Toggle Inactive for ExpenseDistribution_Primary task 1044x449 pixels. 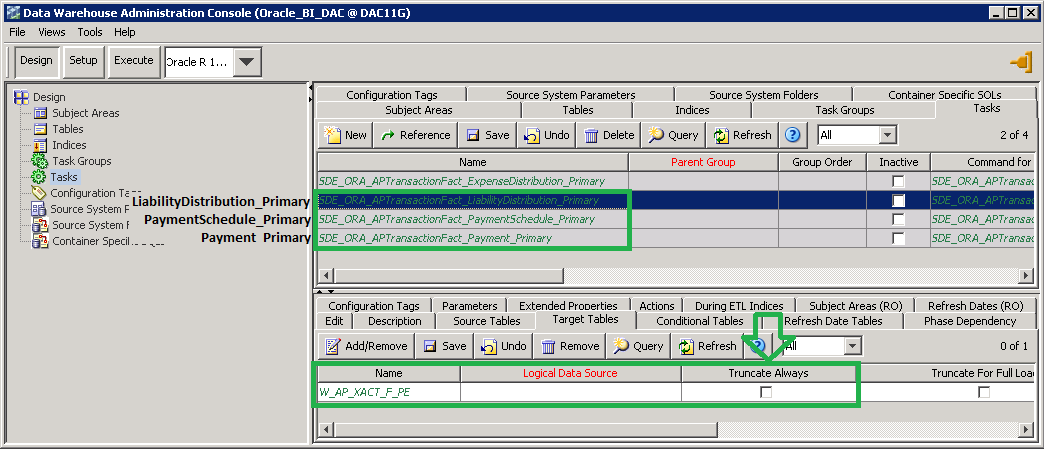pyautogui.click(x=898, y=181)
